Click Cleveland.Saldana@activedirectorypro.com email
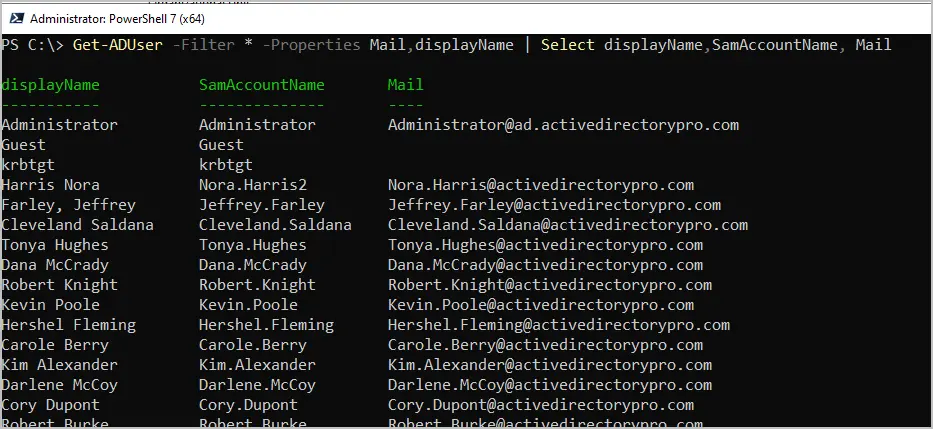Screen dimensions: 933x429 pyautogui.click(x=568, y=225)
